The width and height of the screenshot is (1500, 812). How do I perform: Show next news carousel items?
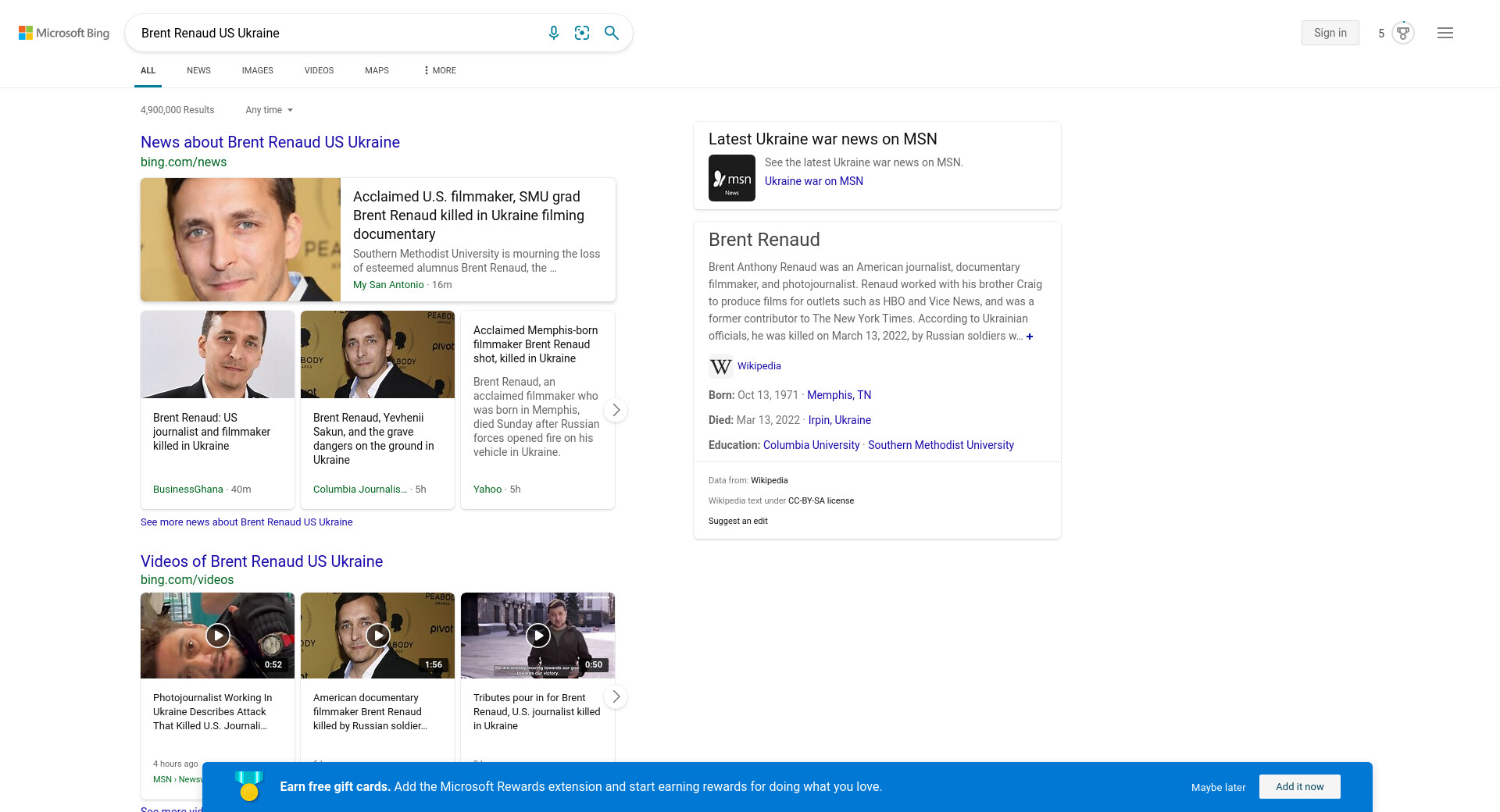pos(616,410)
